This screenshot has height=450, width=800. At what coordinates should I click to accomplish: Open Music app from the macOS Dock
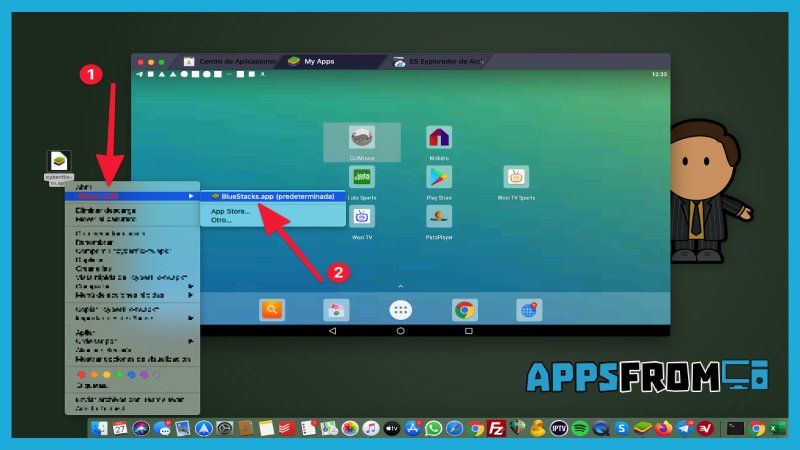pos(371,428)
